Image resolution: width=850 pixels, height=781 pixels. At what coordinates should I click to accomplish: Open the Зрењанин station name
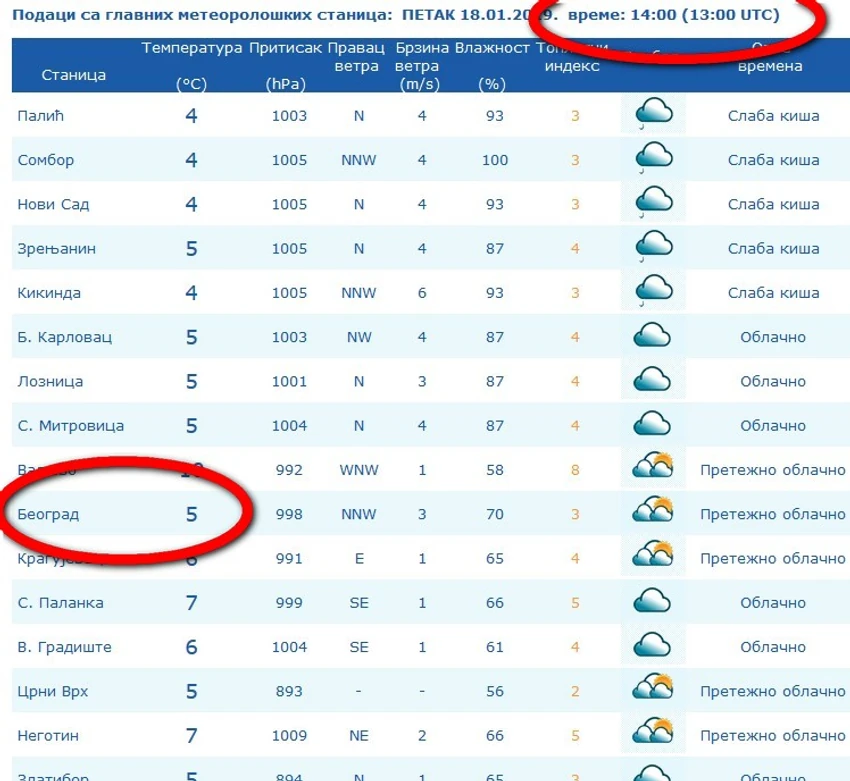click(56, 249)
